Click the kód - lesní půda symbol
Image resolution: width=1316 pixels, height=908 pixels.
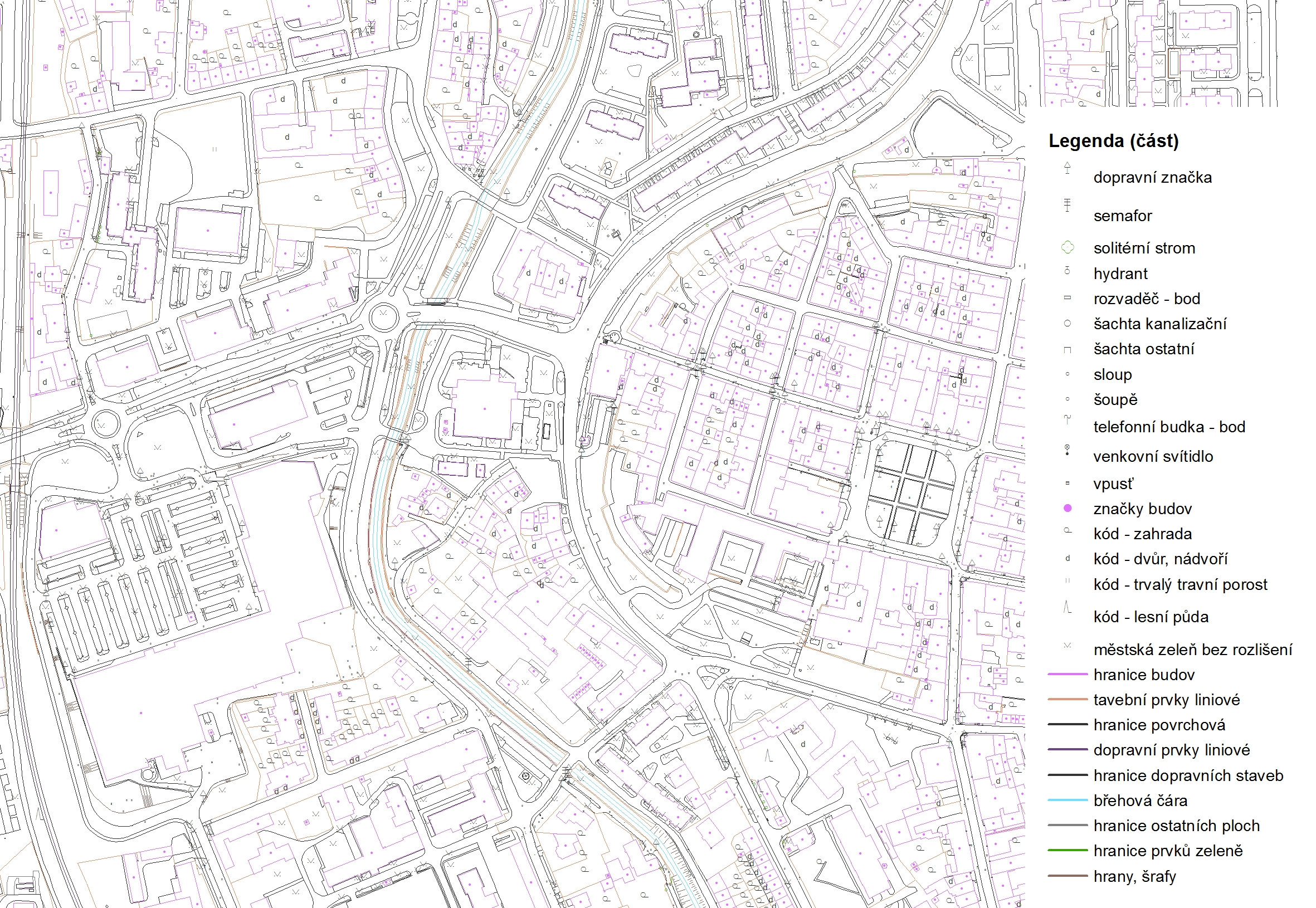1068,607
